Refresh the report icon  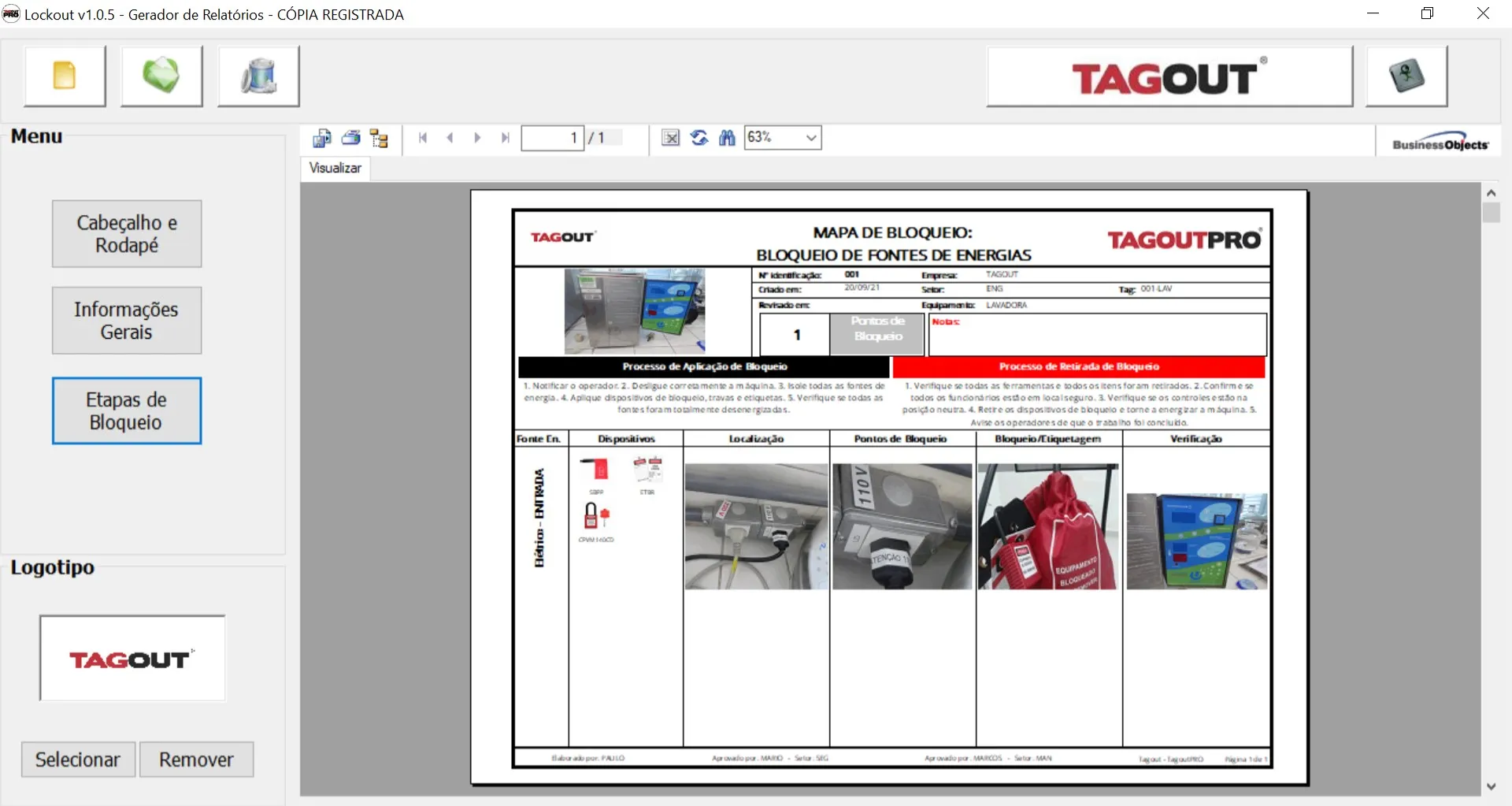pyautogui.click(x=699, y=138)
